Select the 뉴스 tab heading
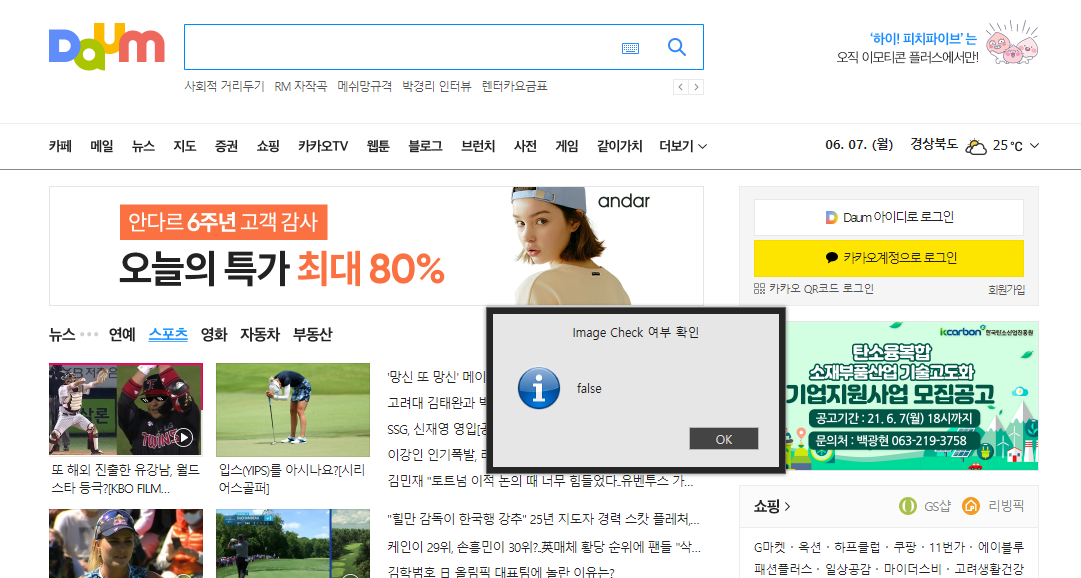The image size is (1081, 578). [x=62, y=335]
